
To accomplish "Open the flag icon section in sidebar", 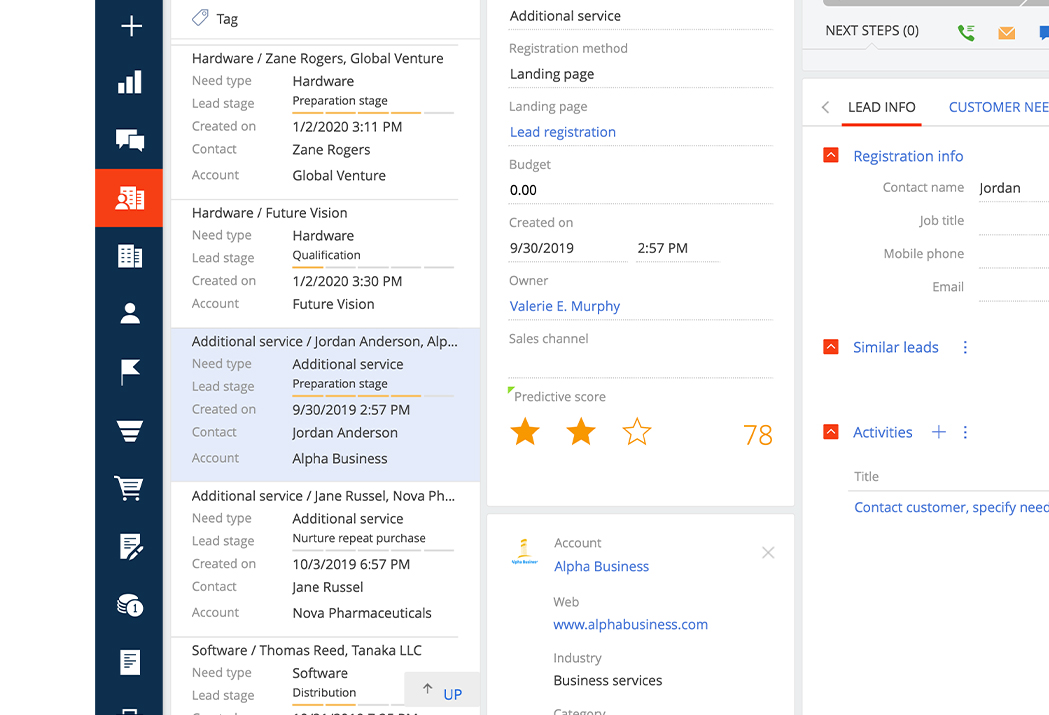I will 130,372.
